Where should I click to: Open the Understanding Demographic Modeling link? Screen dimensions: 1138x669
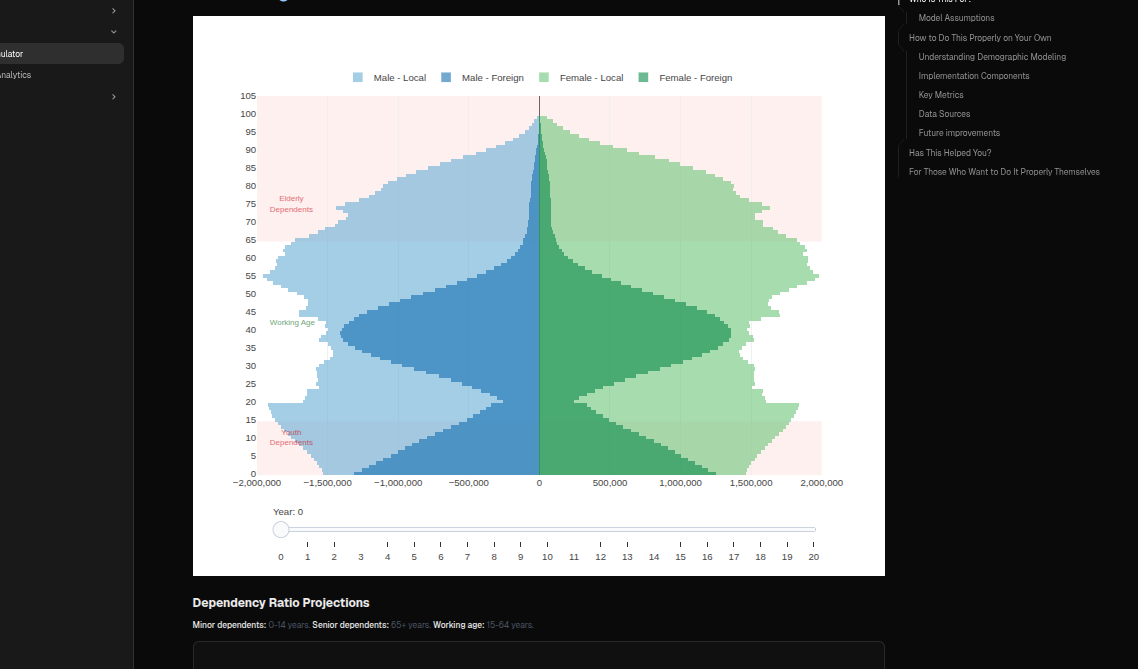(x=991, y=57)
